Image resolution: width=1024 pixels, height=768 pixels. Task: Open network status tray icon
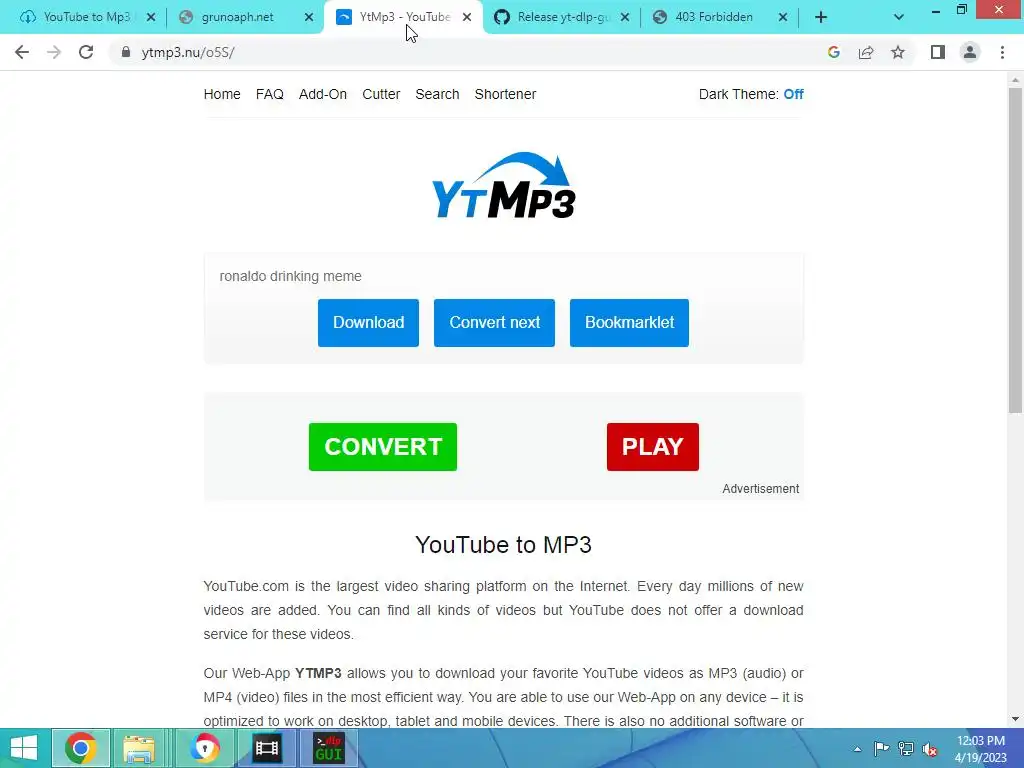tap(906, 749)
